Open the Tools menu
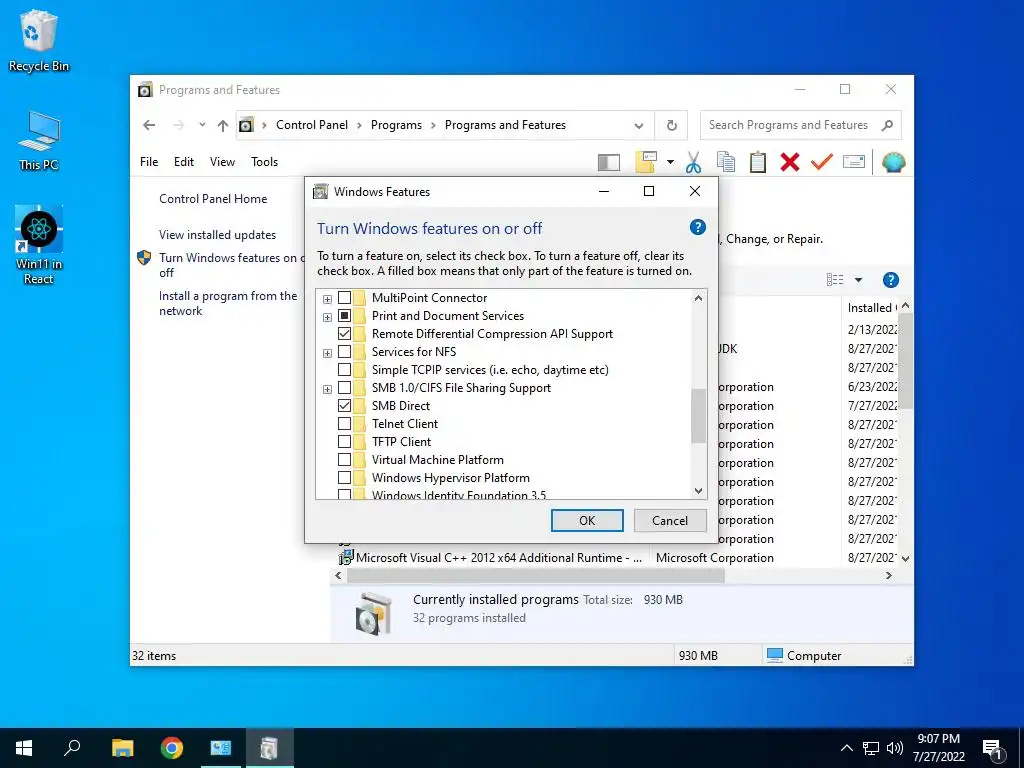 pyautogui.click(x=264, y=162)
